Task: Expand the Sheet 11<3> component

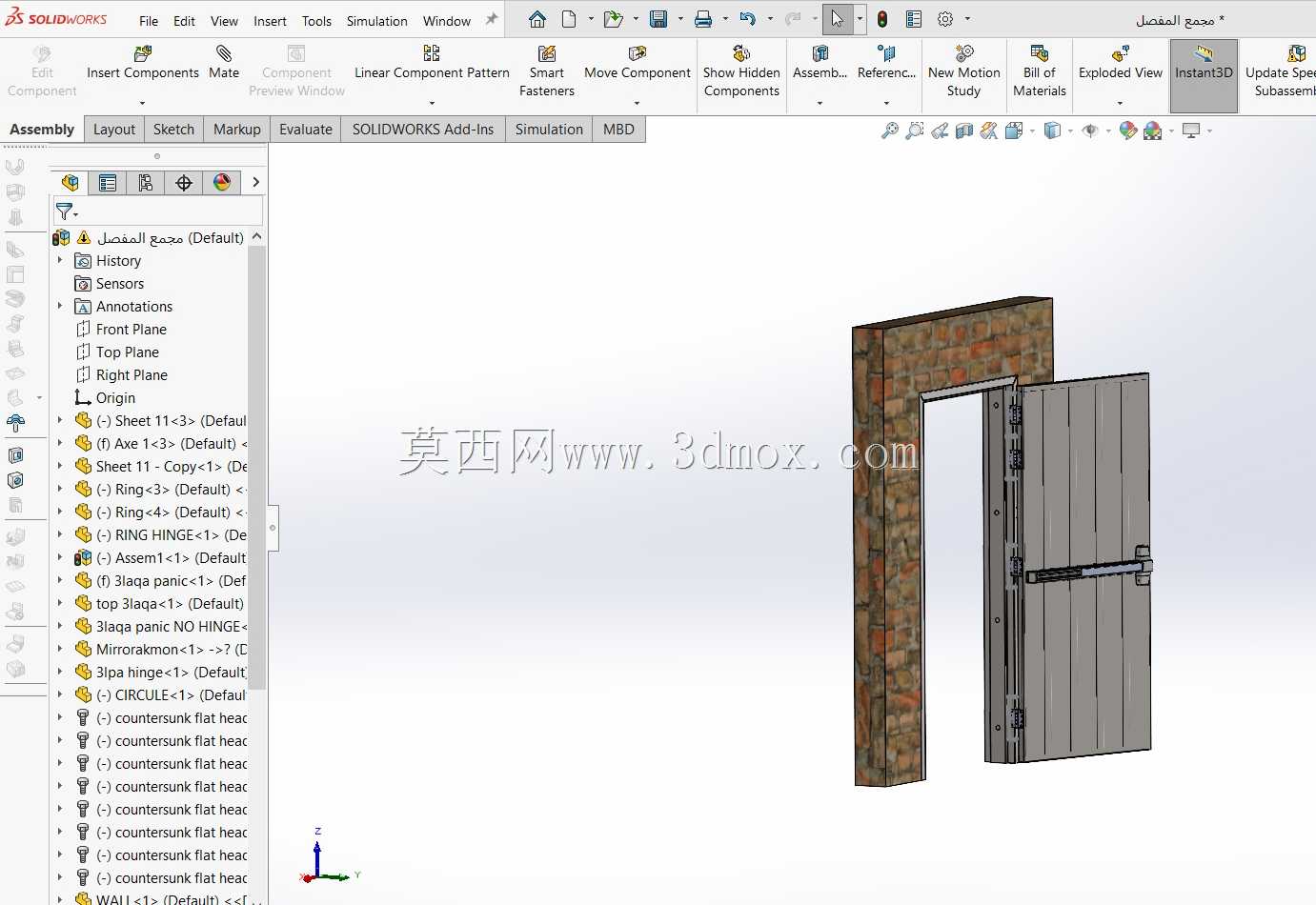Action: point(60,420)
